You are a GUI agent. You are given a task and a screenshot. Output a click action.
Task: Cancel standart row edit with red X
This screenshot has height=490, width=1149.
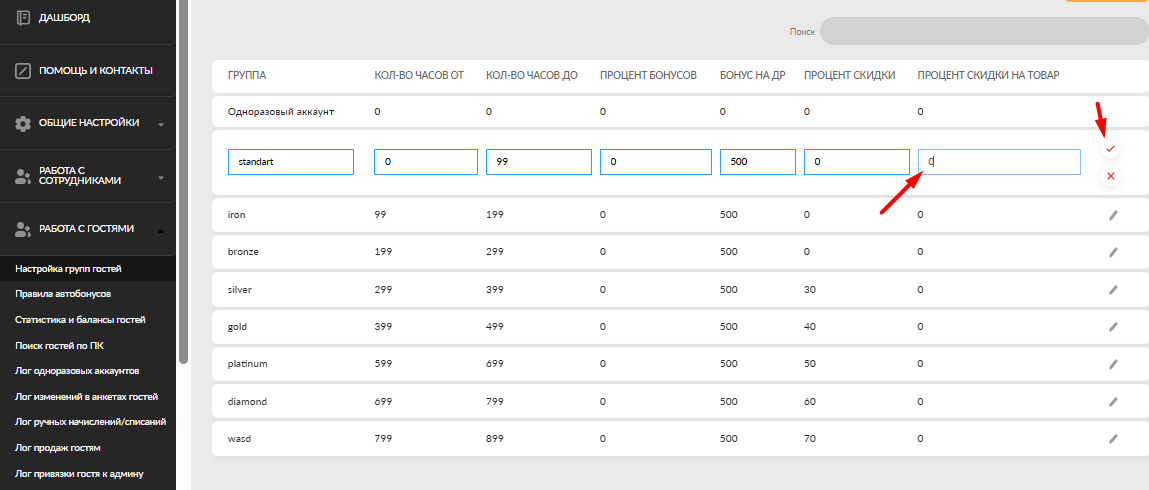[1110, 176]
